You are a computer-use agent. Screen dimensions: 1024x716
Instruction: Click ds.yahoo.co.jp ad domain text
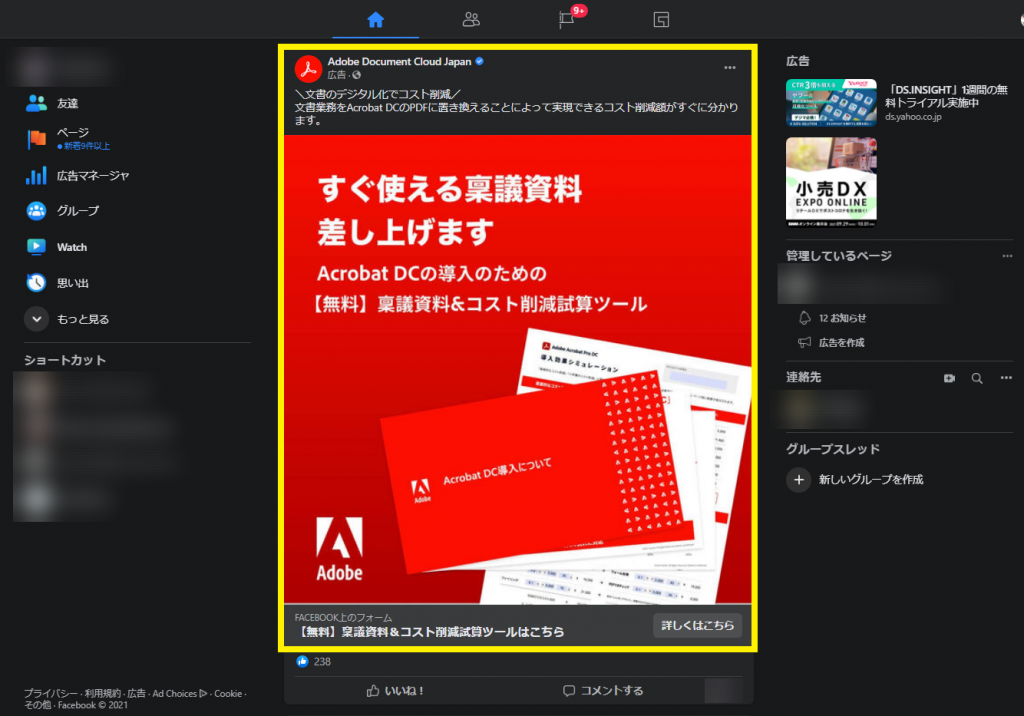pos(913,117)
